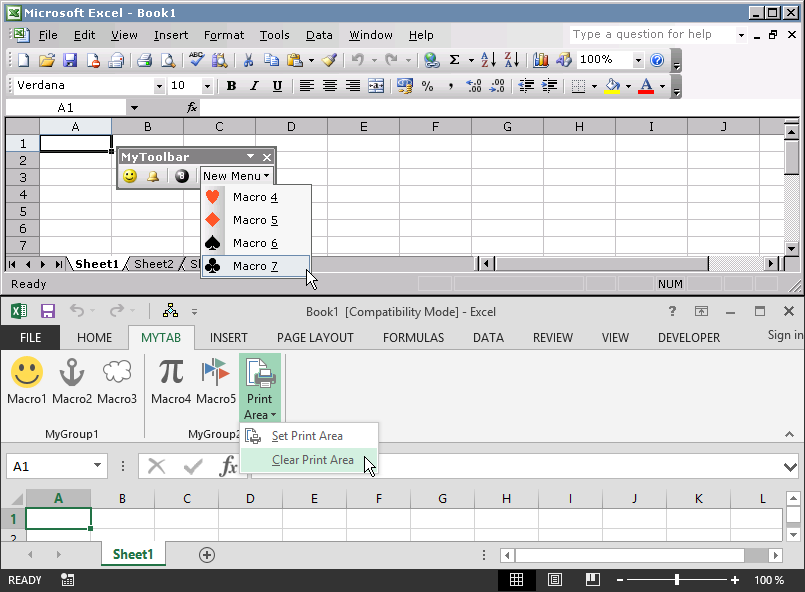Click the smiley face icon in MyToolbar
This screenshot has height=592, width=805.
click(x=130, y=176)
